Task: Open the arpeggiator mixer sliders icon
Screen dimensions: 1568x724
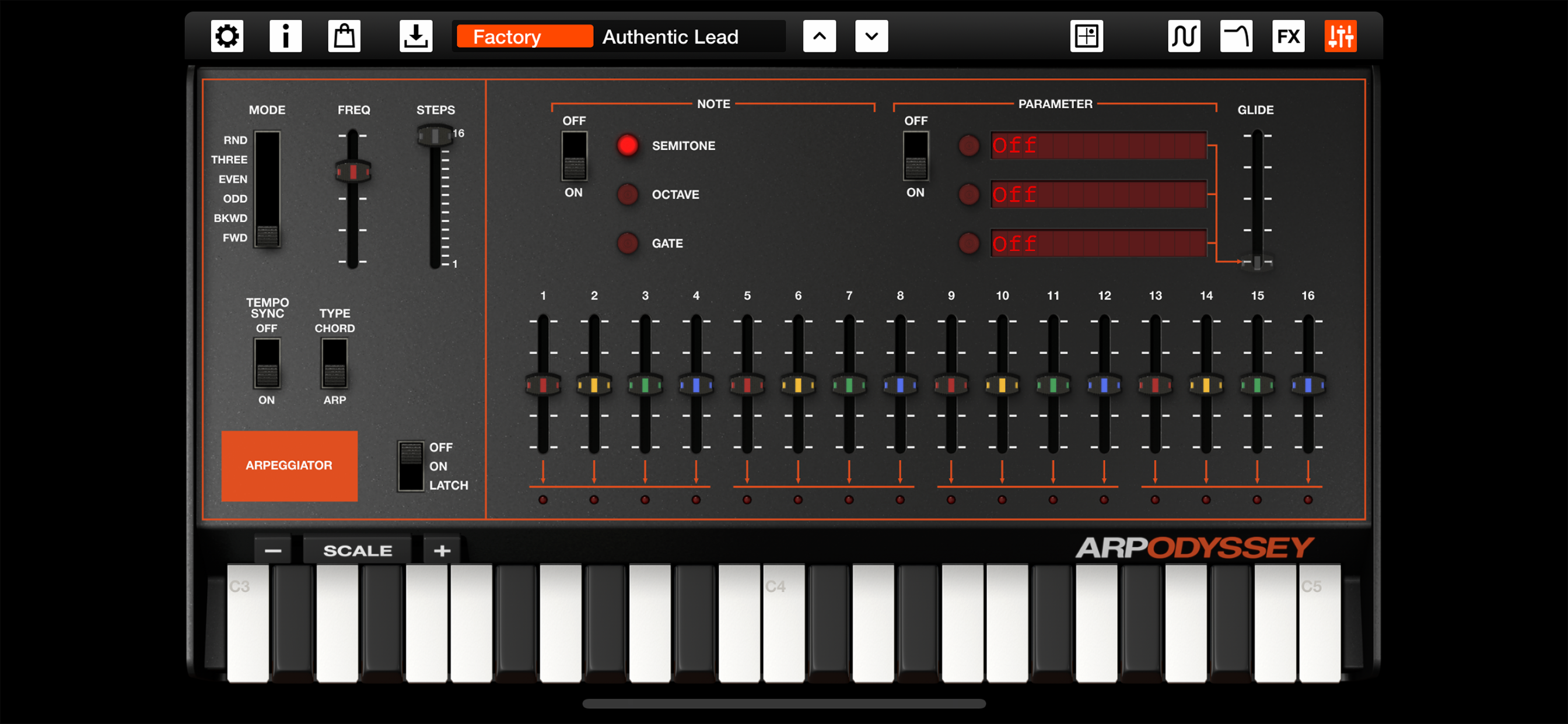Action: click(x=1340, y=37)
